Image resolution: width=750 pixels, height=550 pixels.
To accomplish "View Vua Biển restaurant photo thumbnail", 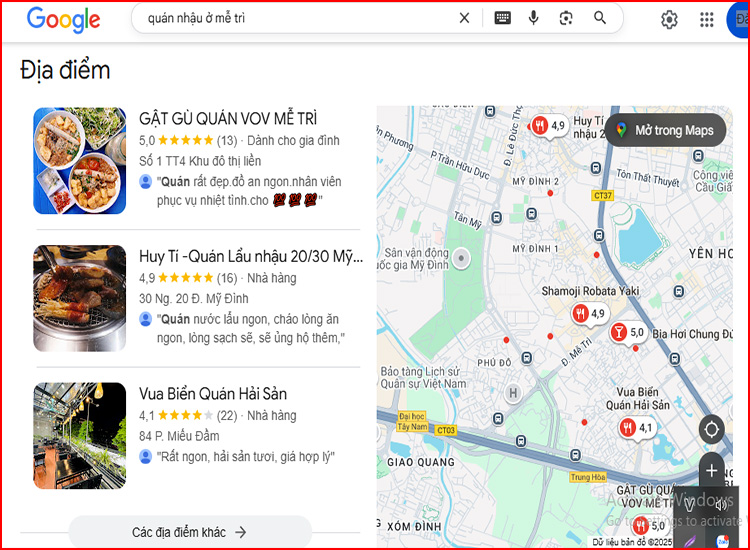I will (x=79, y=436).
